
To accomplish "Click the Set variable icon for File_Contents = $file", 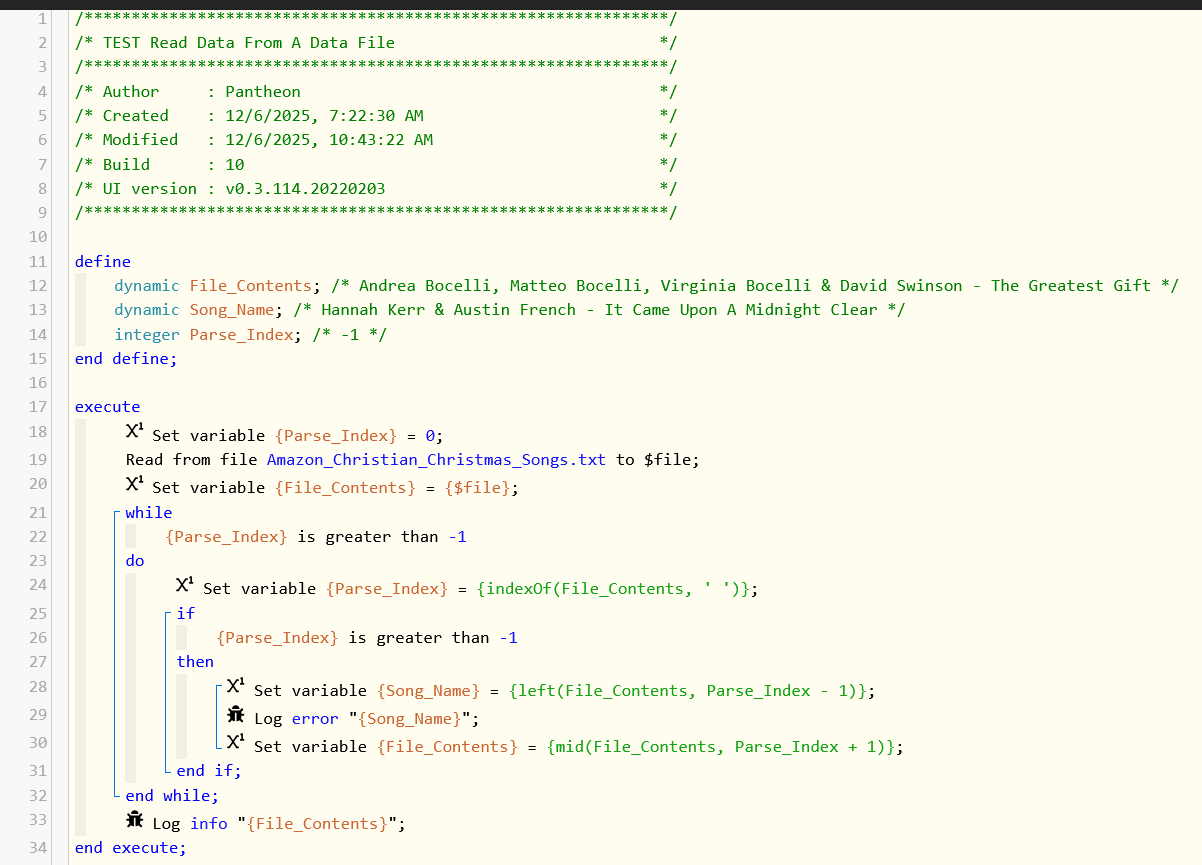I will tap(135, 484).
